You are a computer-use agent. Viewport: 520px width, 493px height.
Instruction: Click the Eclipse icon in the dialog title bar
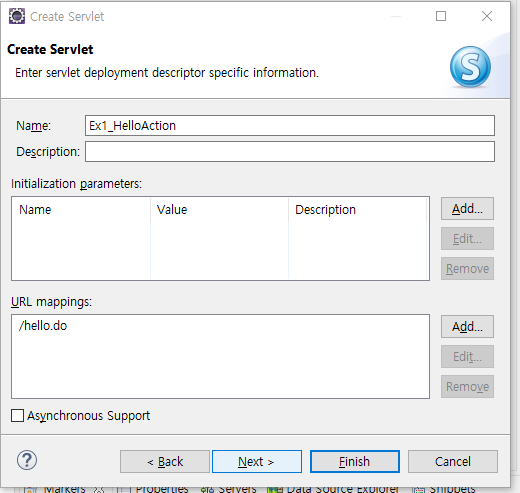click(x=17, y=16)
